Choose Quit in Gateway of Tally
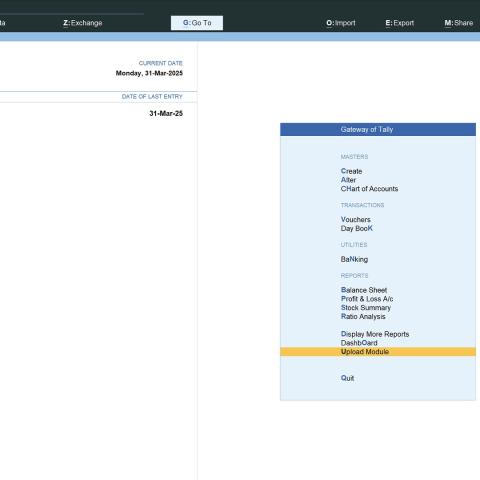The height and width of the screenshot is (480, 480). click(347, 378)
